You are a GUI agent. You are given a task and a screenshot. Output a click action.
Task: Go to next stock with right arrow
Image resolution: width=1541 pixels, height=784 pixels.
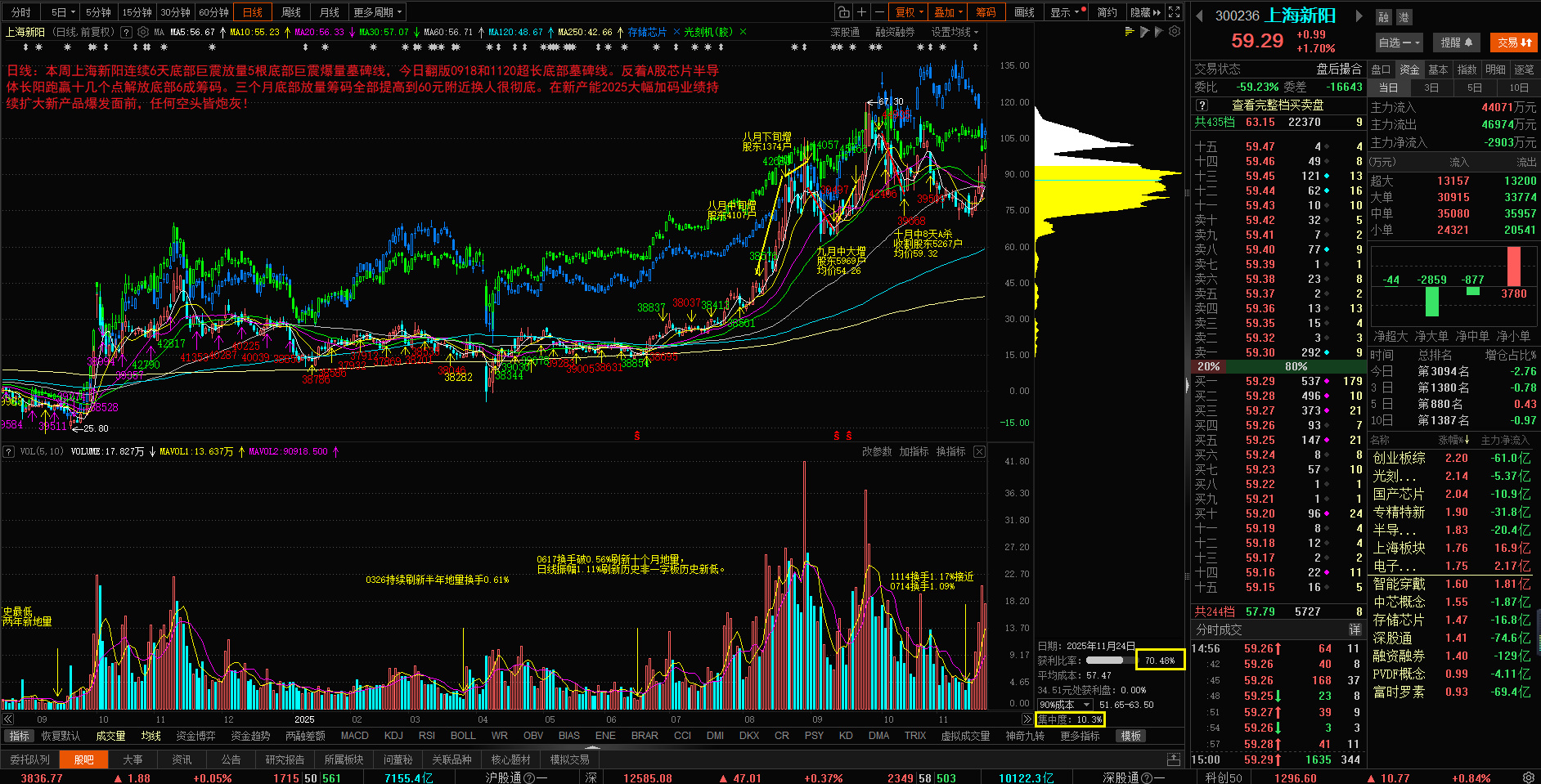click(1359, 16)
